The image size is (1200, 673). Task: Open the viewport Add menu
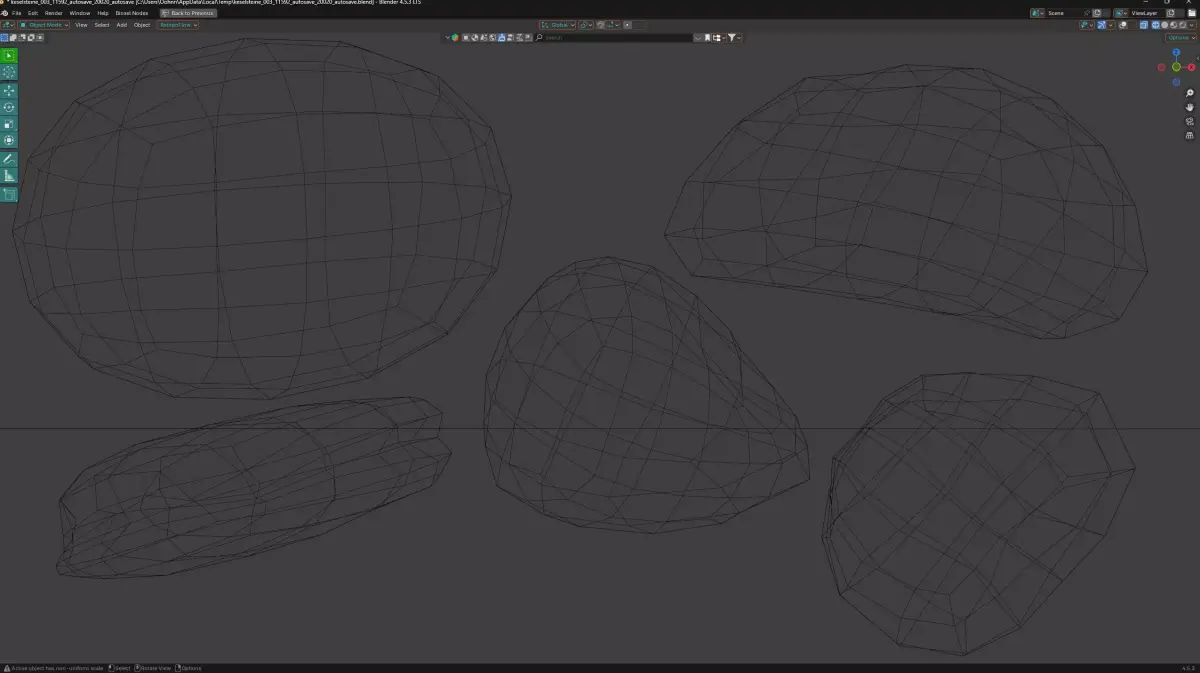(122, 24)
